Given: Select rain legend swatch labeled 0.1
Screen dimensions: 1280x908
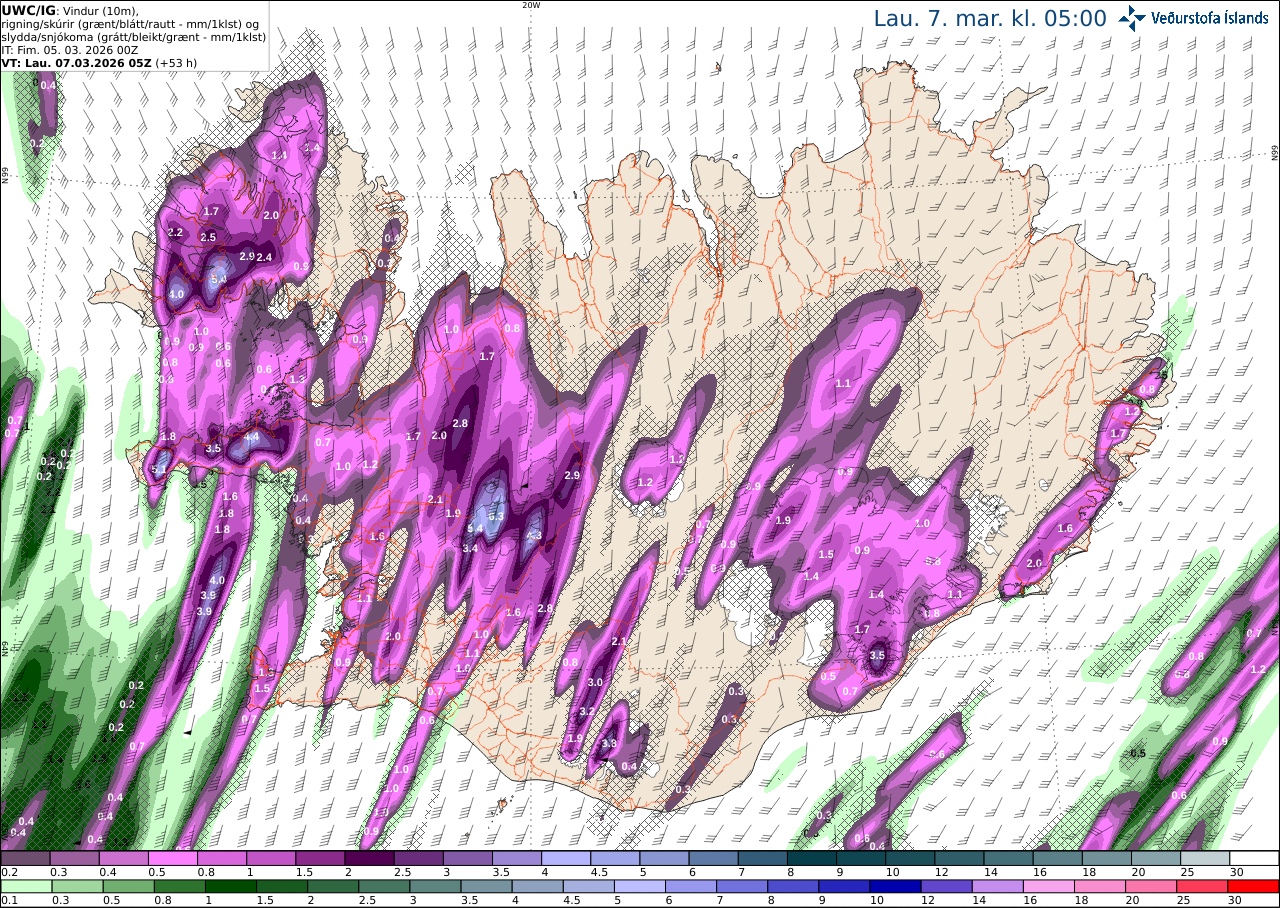Looking at the screenshot, I should pos(25,886).
